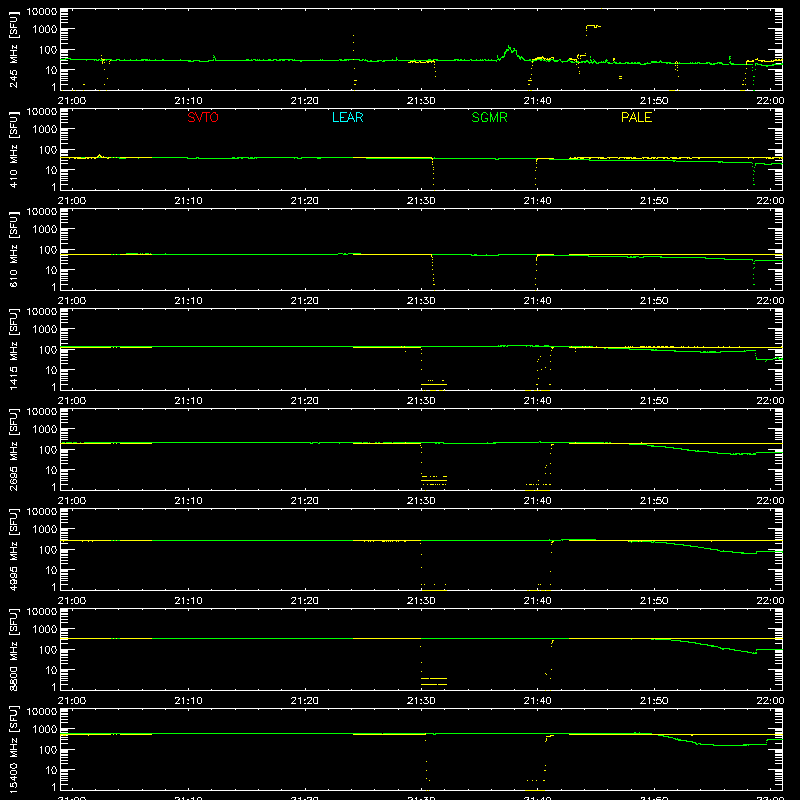Click 22:00 tick label under 610 MHz plot
The height and width of the screenshot is (800, 800).
pyautogui.click(x=770, y=301)
